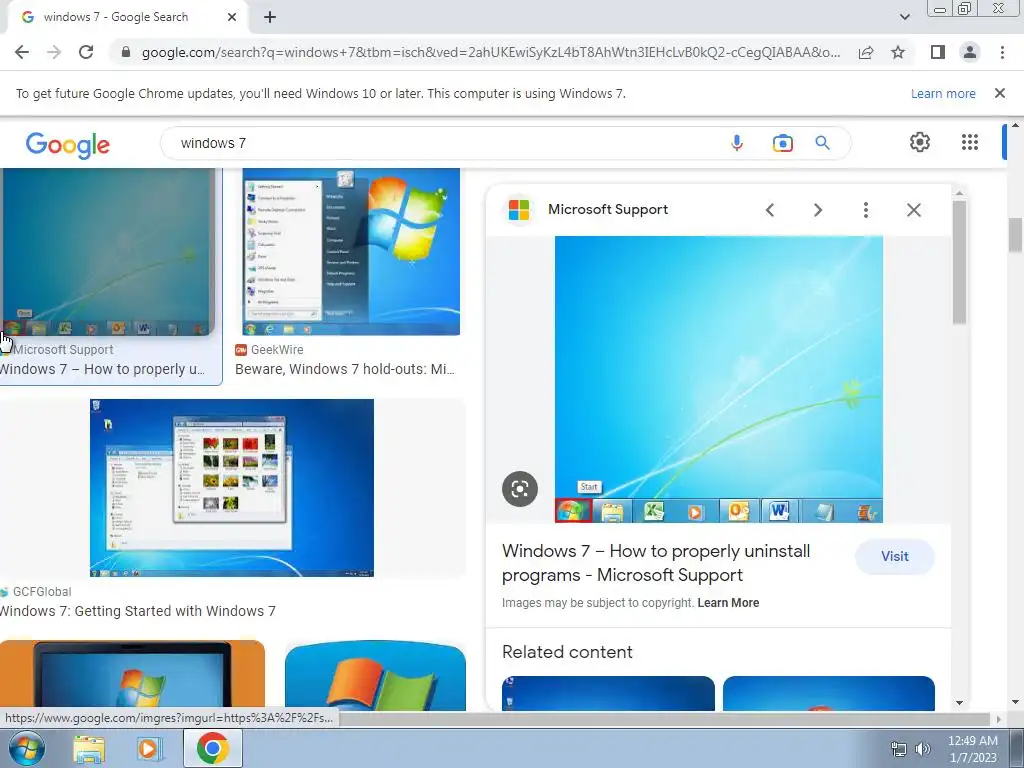Open the blue Windows flag logo image
This screenshot has height=768, width=1024.
376,675
